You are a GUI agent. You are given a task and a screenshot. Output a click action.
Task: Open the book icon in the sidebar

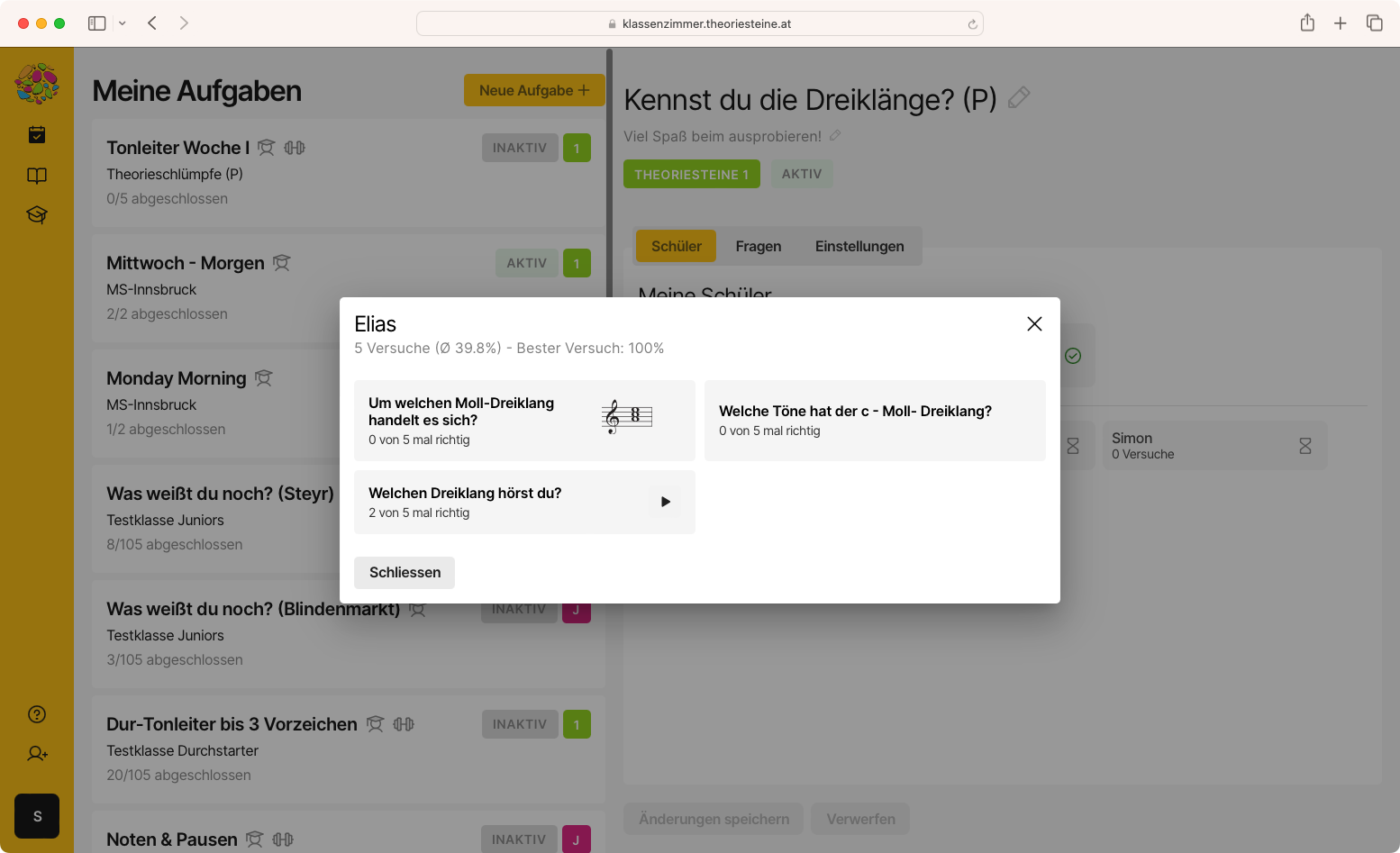(x=37, y=176)
